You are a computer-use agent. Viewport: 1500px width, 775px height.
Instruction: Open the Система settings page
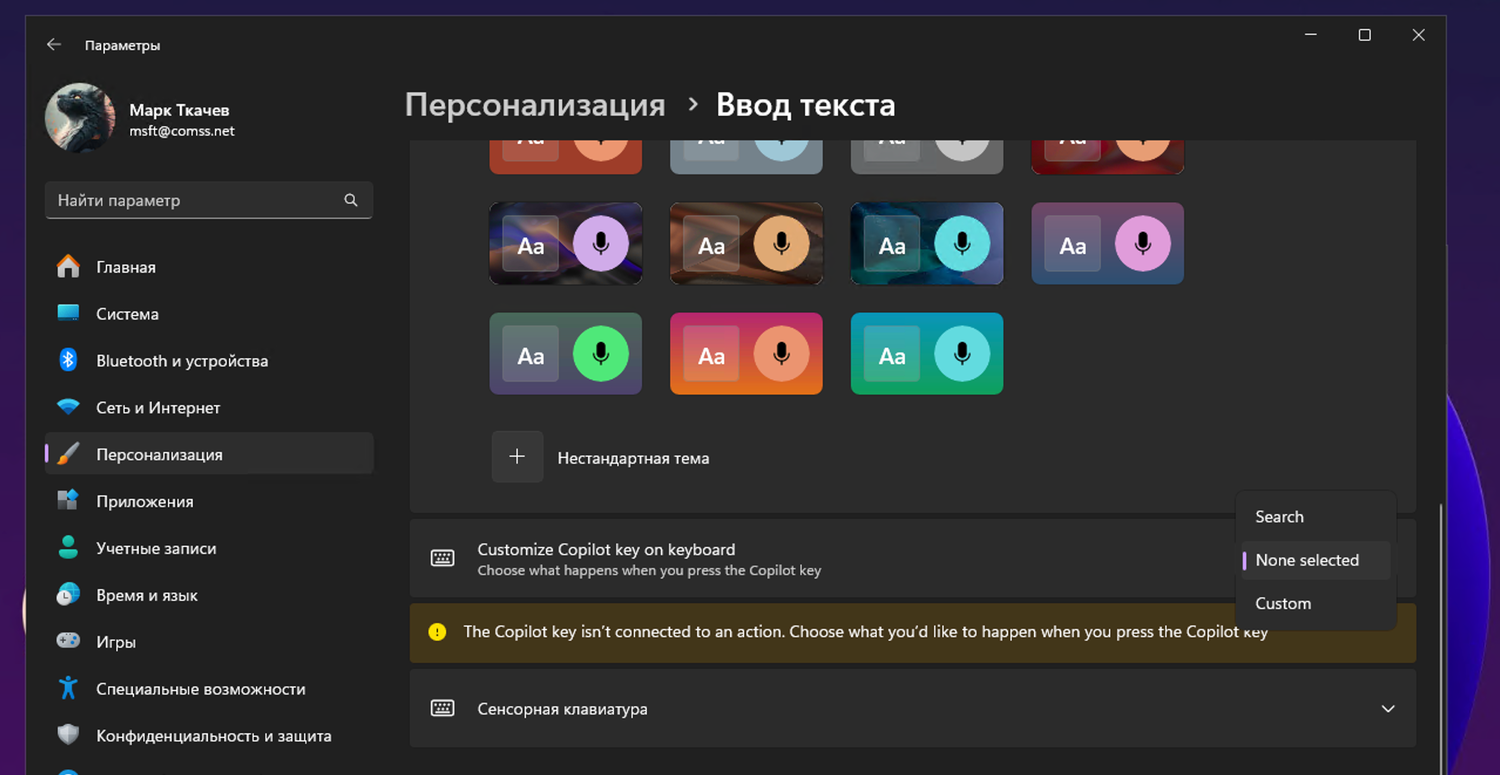pos(127,314)
